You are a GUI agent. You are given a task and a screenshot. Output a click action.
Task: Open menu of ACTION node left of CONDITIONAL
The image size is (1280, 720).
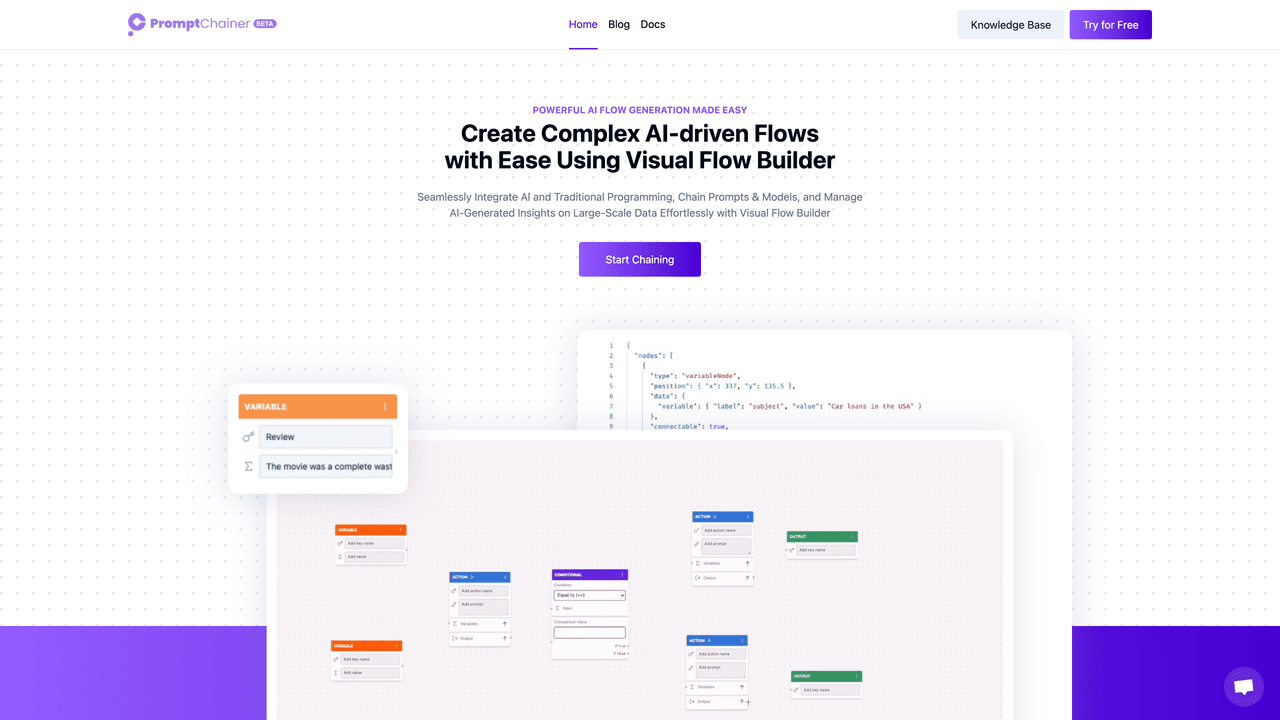click(505, 577)
